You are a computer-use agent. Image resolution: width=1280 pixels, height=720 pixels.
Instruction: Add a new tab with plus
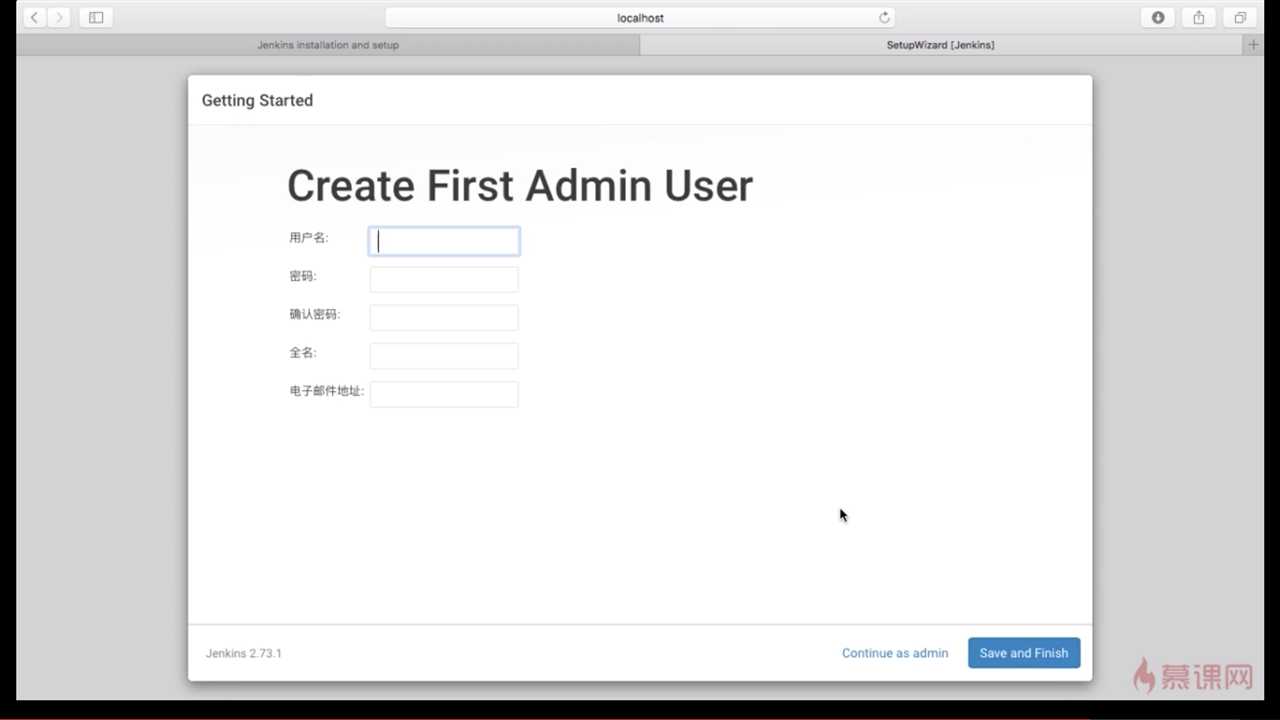tap(1253, 45)
